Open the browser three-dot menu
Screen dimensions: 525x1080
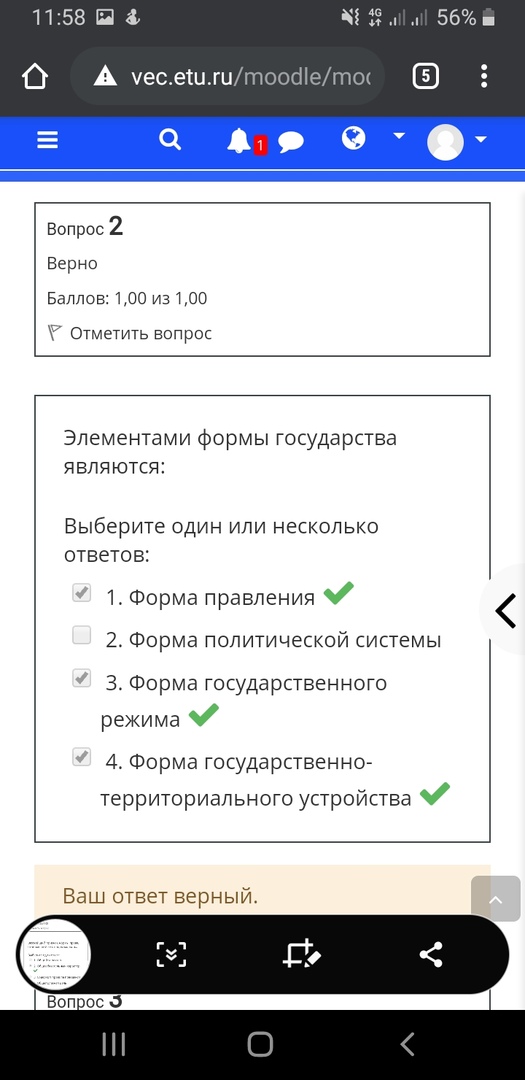[x=484, y=76]
